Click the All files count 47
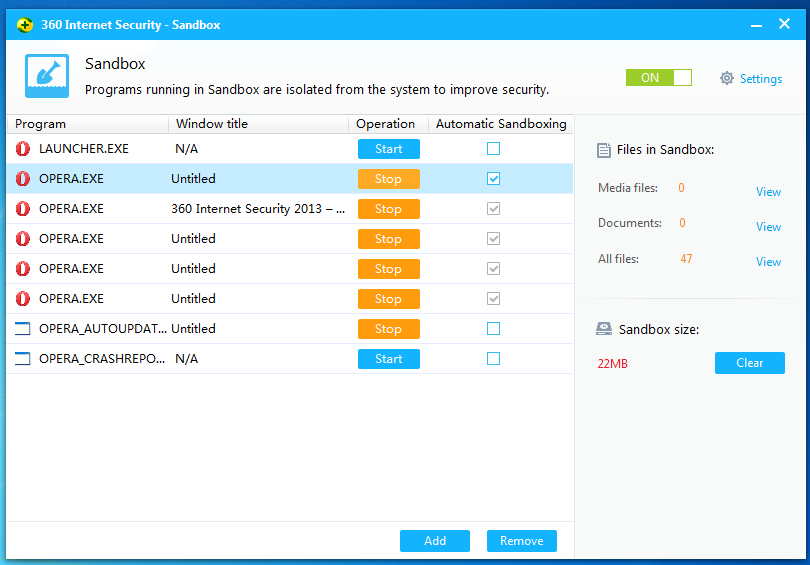 [686, 259]
